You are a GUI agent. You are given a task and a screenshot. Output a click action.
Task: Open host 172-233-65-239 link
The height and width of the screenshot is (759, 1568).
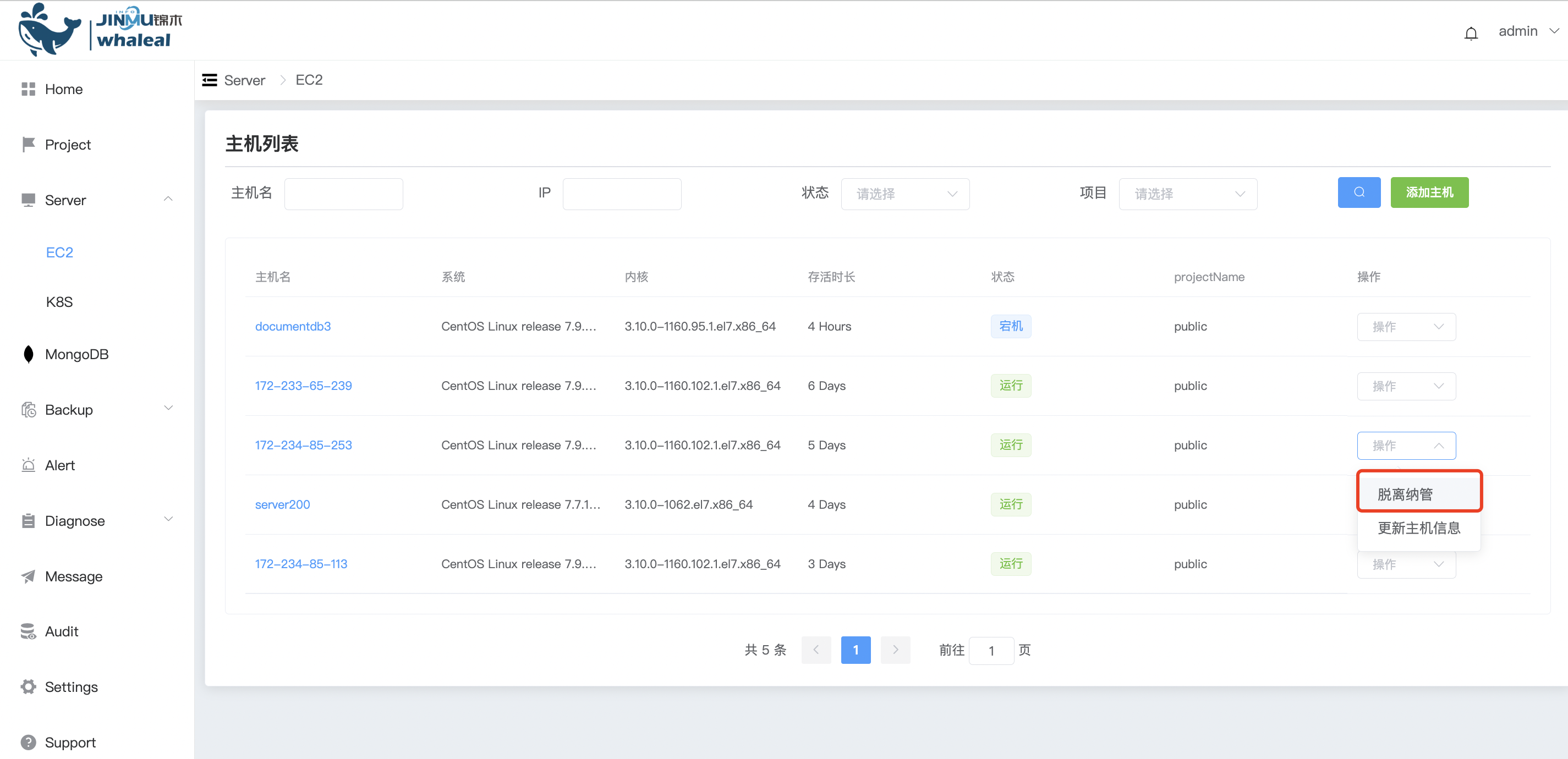[x=303, y=386]
